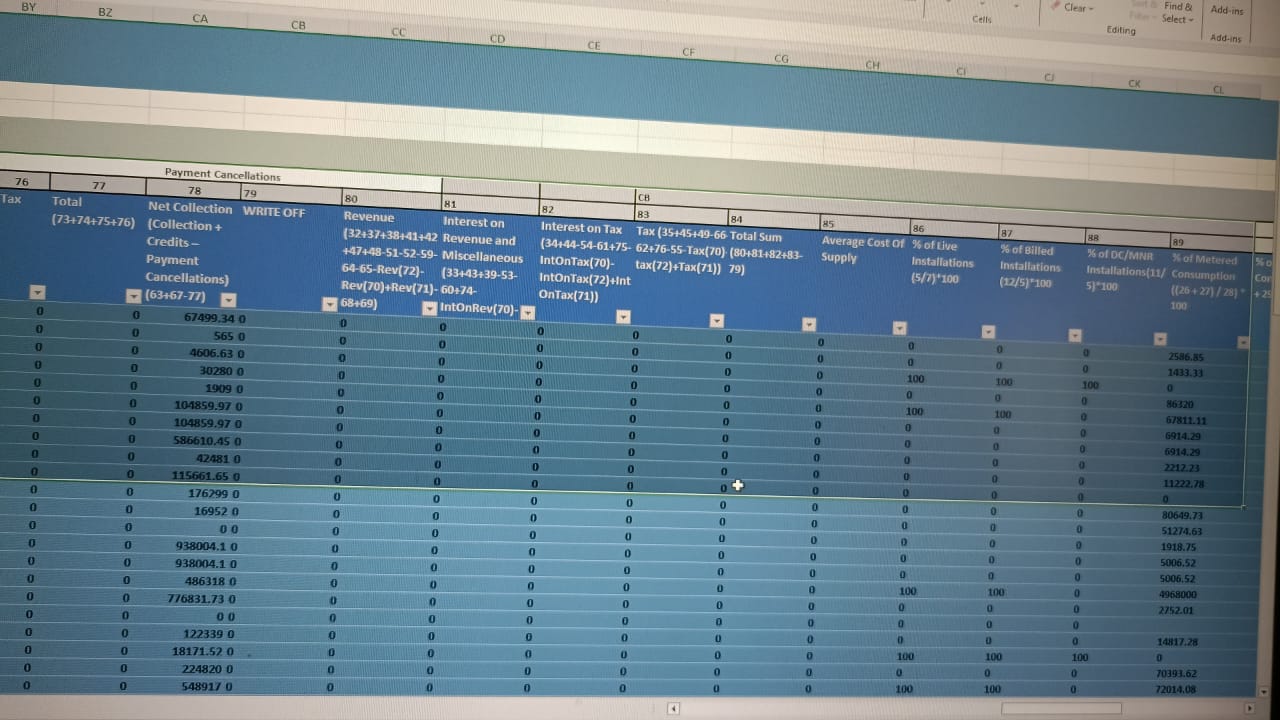Viewport: 1280px width, 720px height.
Task: Open filter dropdown for % of DC/MNR Installations
Action: [x=1160, y=339]
